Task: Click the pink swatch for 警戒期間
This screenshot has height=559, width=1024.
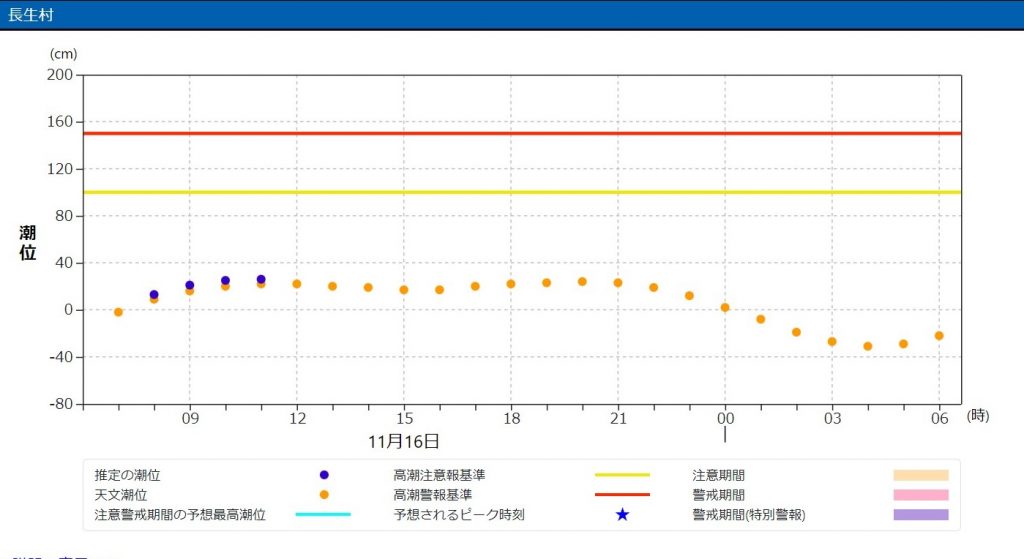Action: coord(921,494)
